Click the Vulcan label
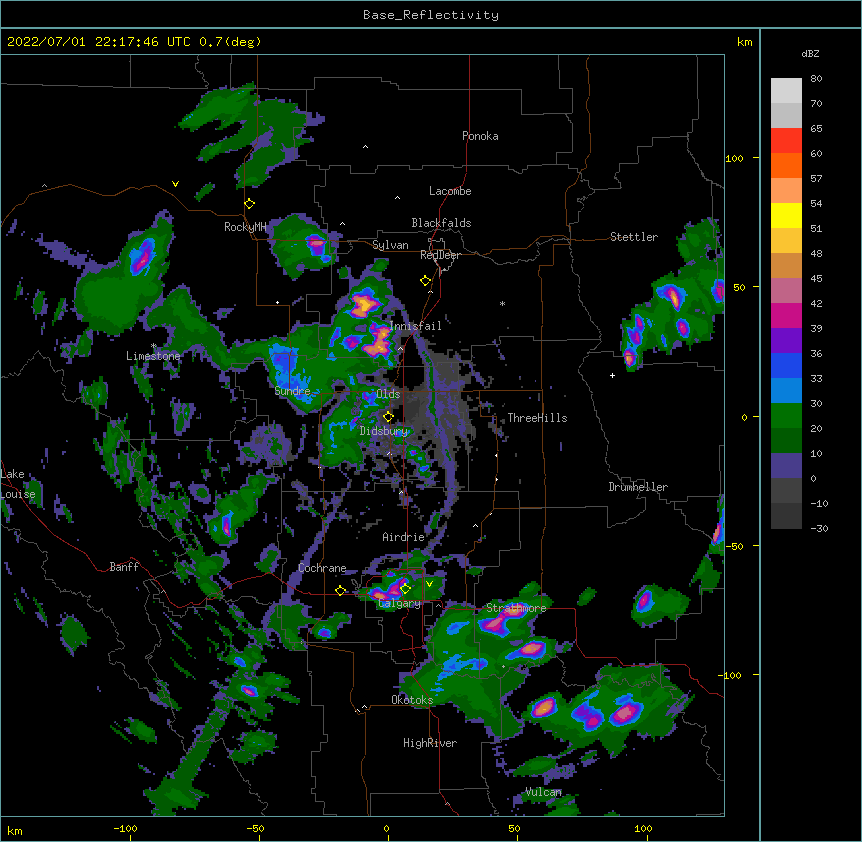This screenshot has width=862, height=842. [x=543, y=792]
